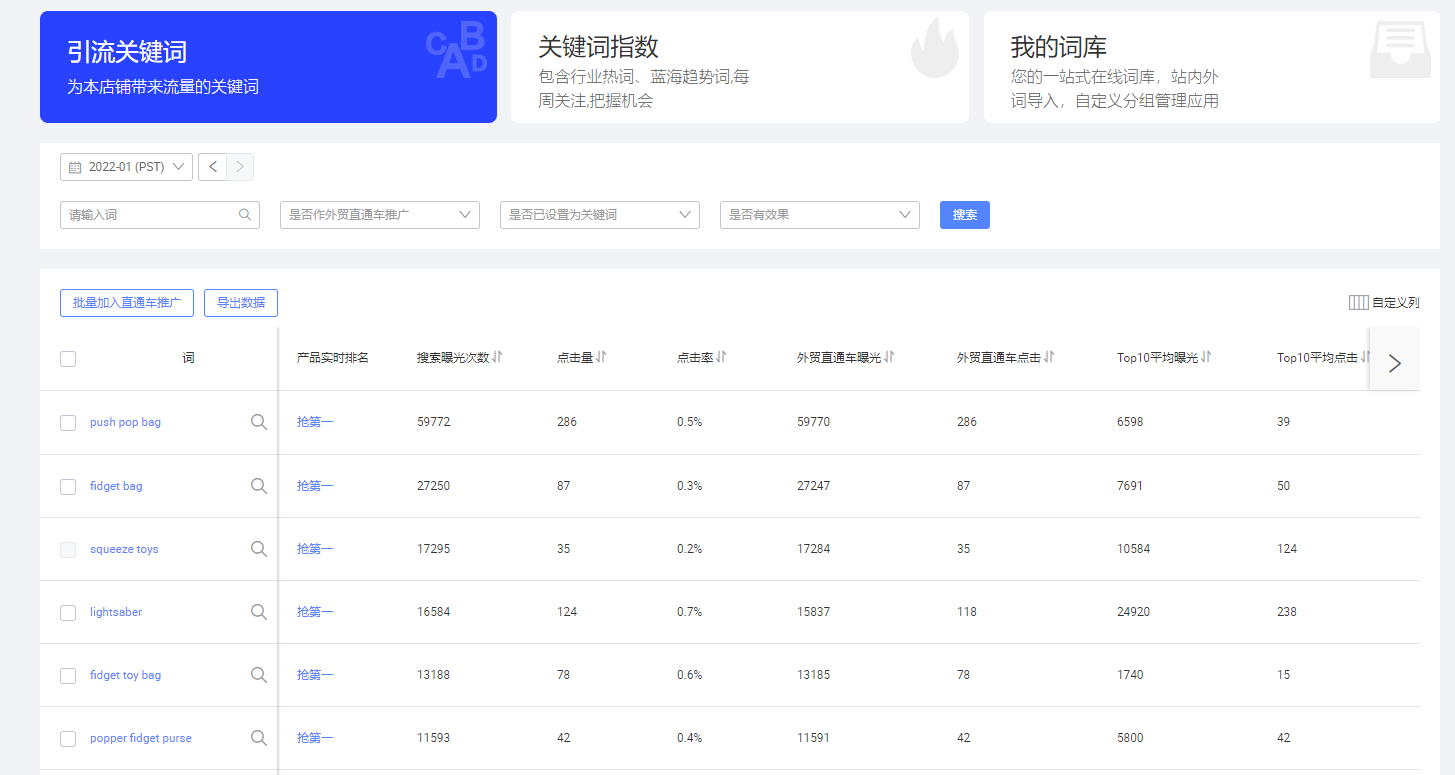
Task: Click the 抢第一 link for squeeze toys
Action: [x=314, y=548]
